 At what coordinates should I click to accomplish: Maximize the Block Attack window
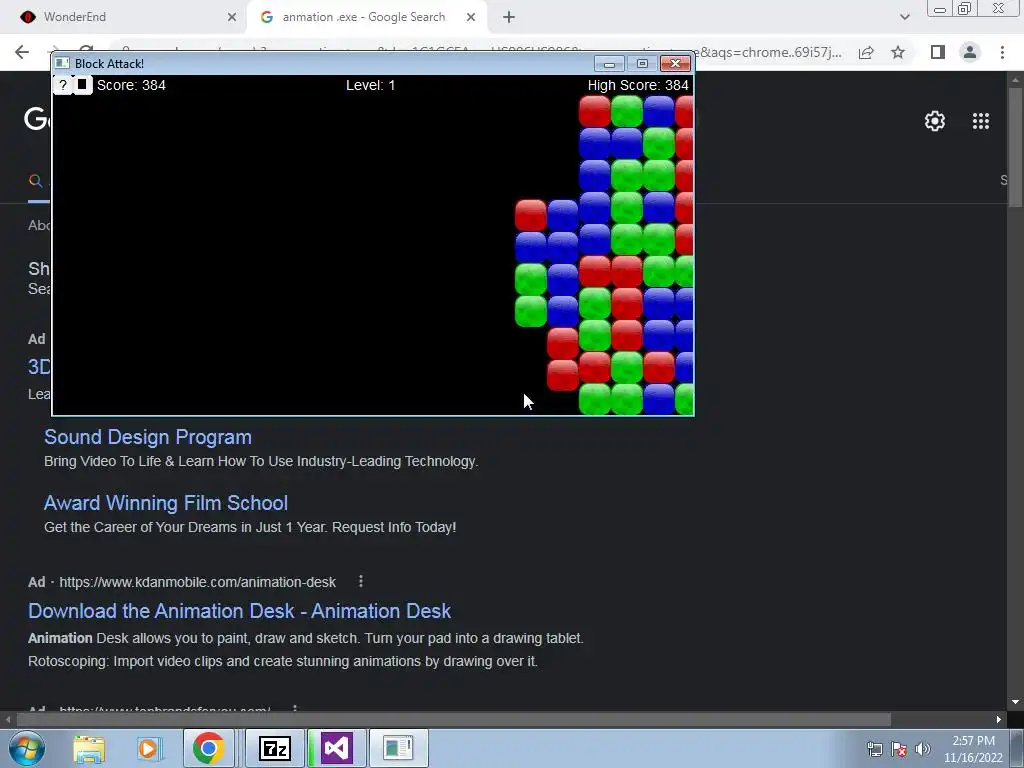tap(642, 63)
